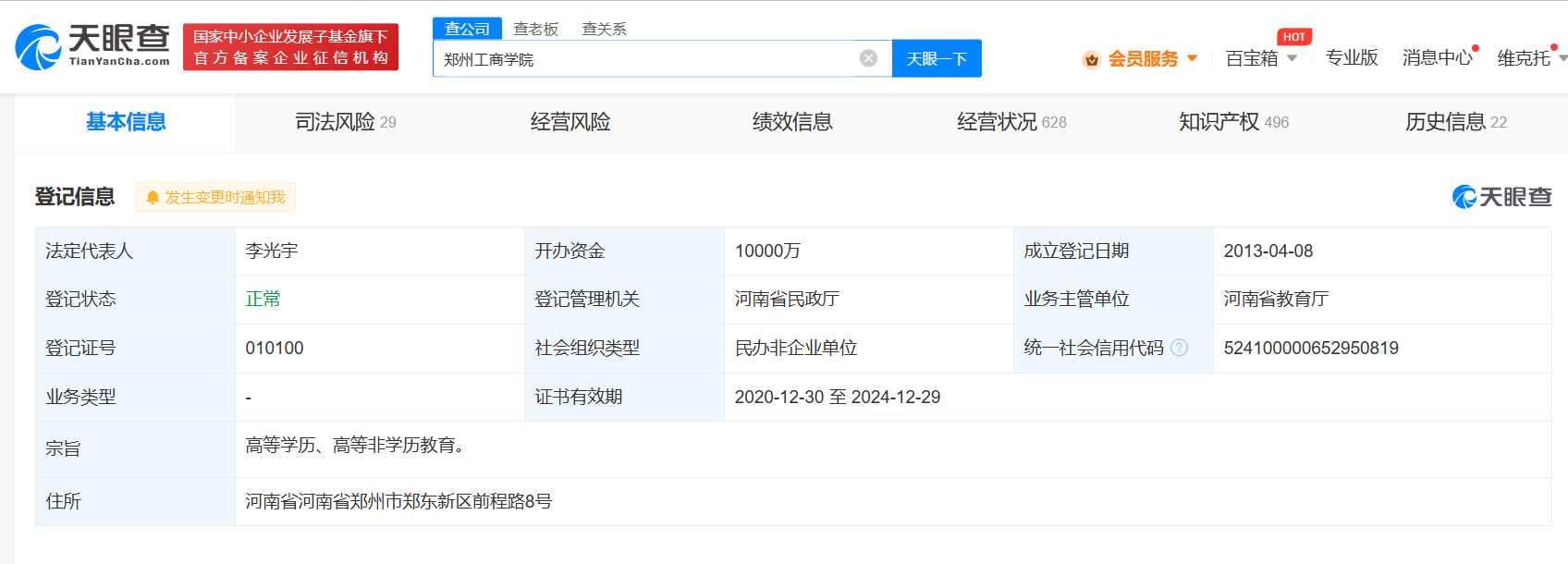
Task: Click the TianYanCha logo in header
Action: tap(92, 46)
